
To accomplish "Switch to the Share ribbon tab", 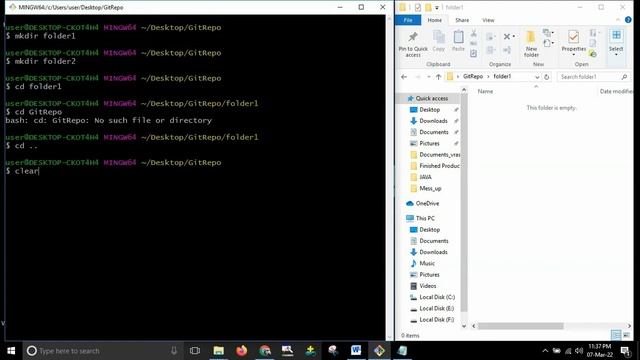I will pos(462,20).
